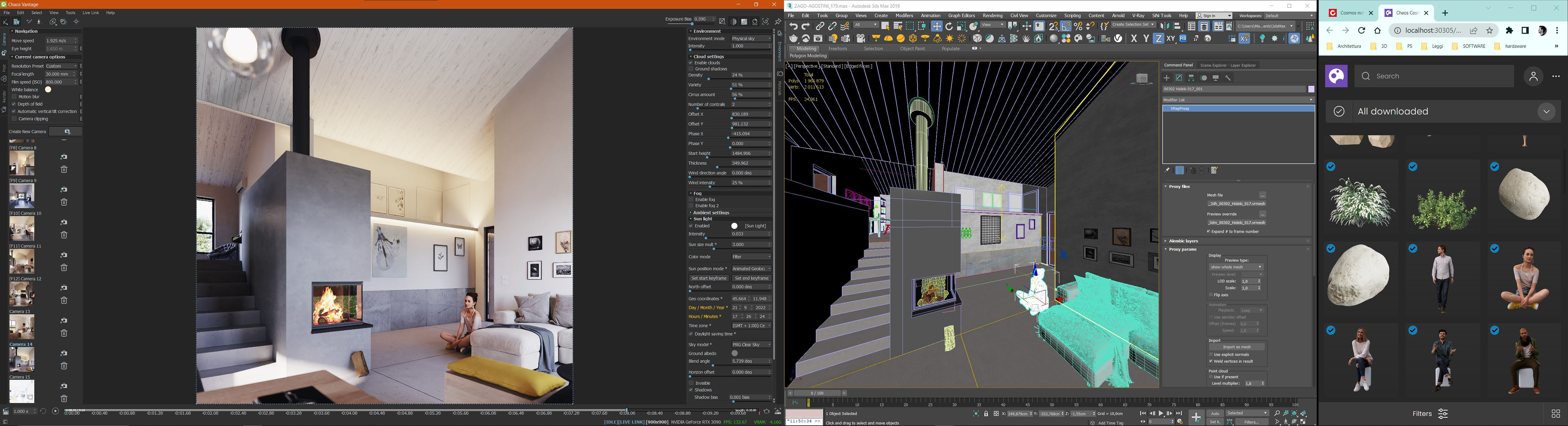Click the Sun Light color swatch

(x=735, y=226)
